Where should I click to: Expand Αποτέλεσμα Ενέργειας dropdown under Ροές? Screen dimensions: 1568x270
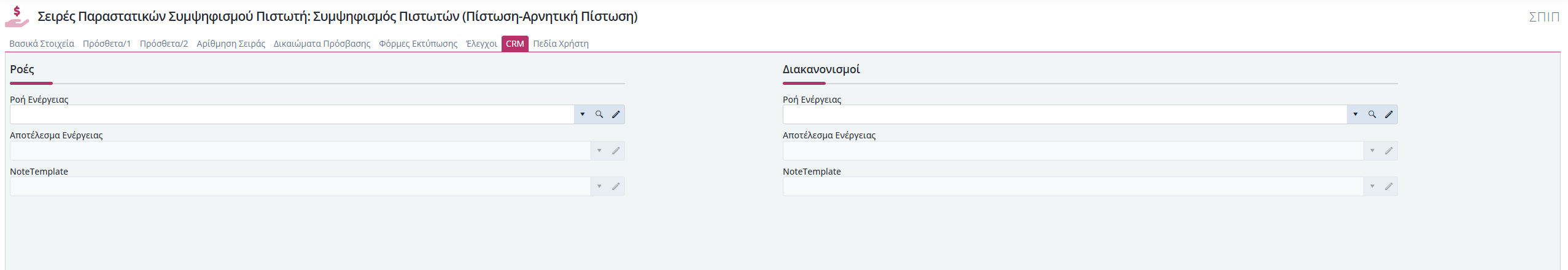click(599, 151)
